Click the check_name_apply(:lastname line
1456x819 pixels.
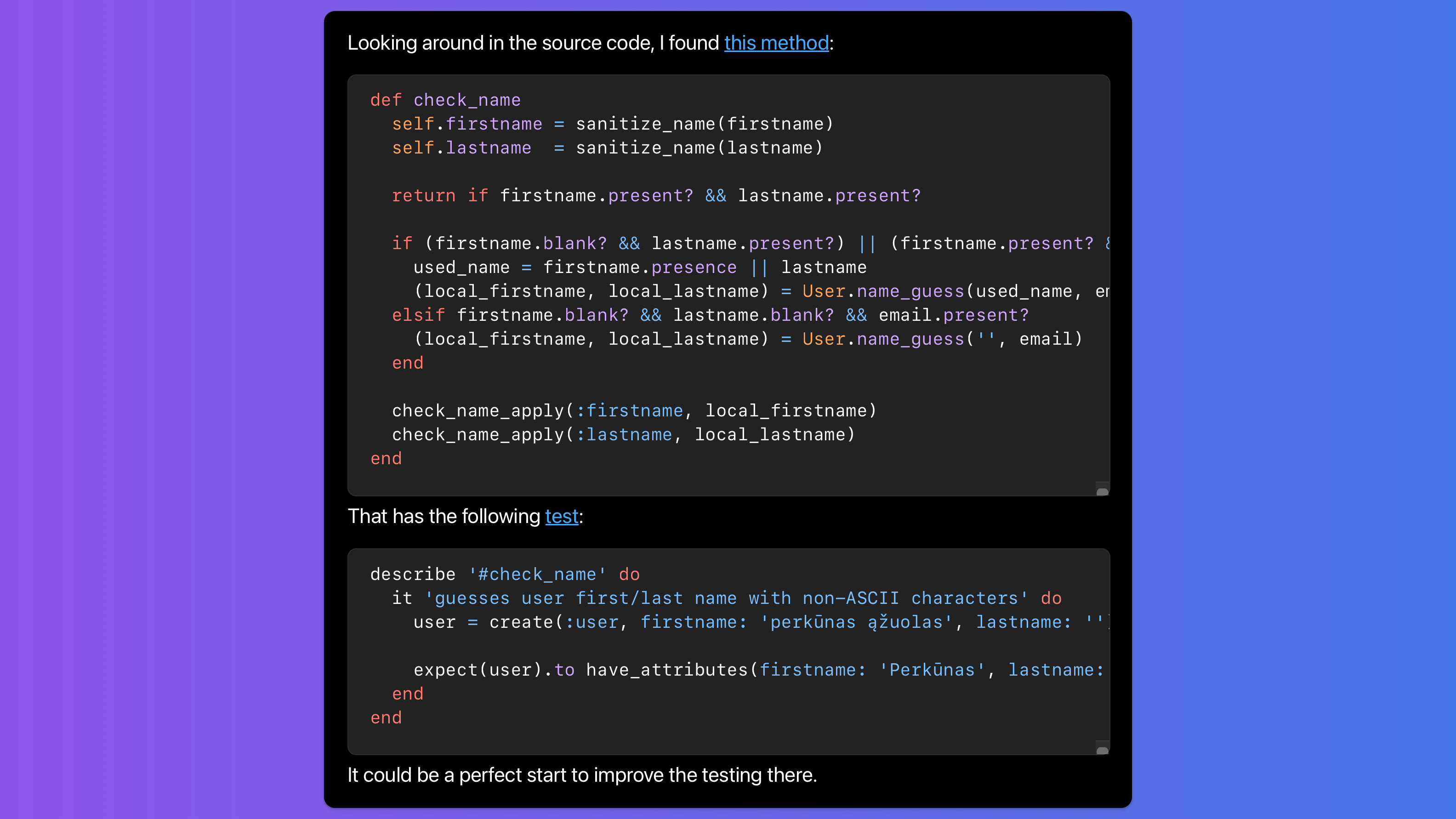tap(623, 435)
